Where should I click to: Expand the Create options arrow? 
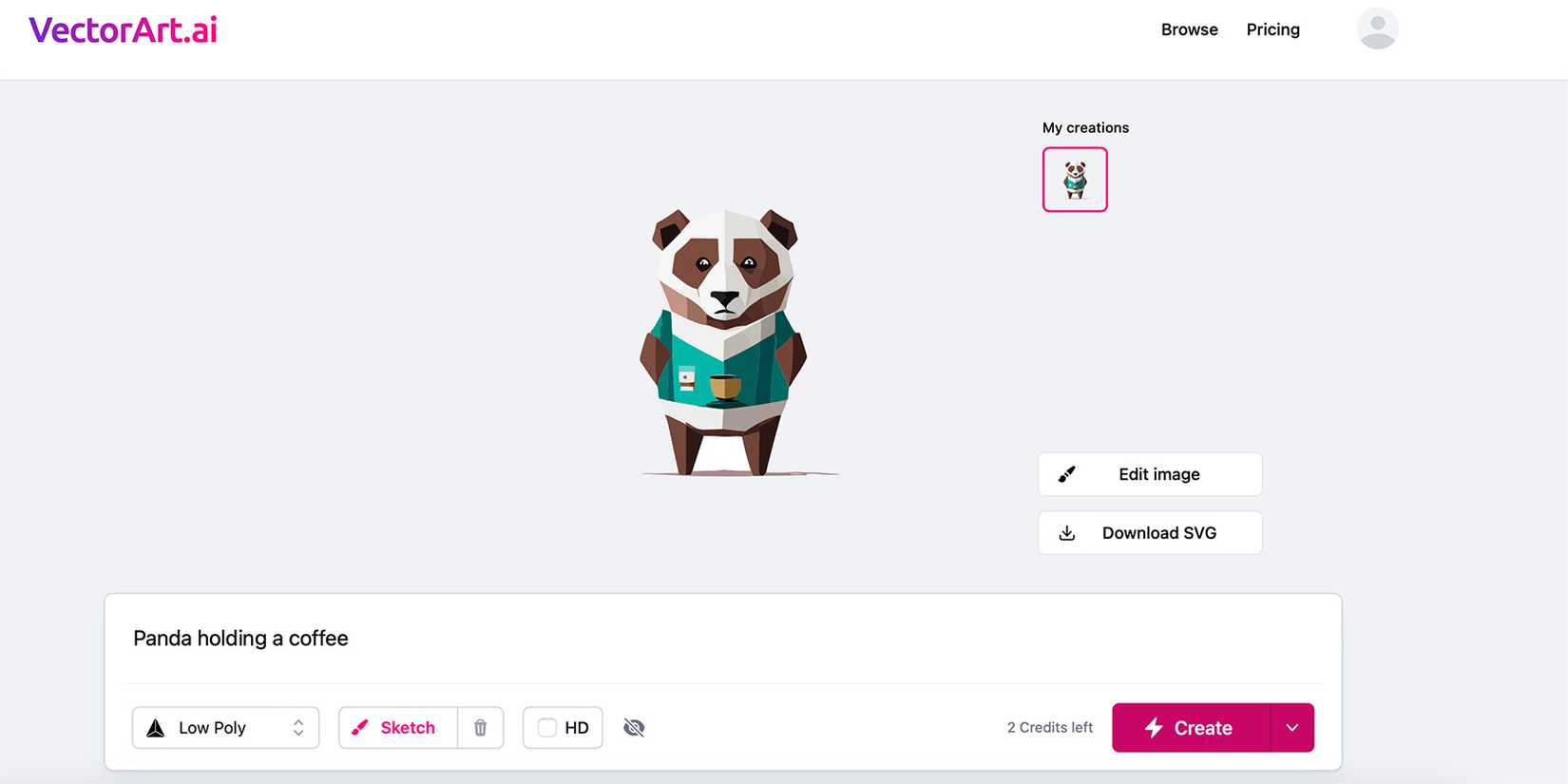1292,728
